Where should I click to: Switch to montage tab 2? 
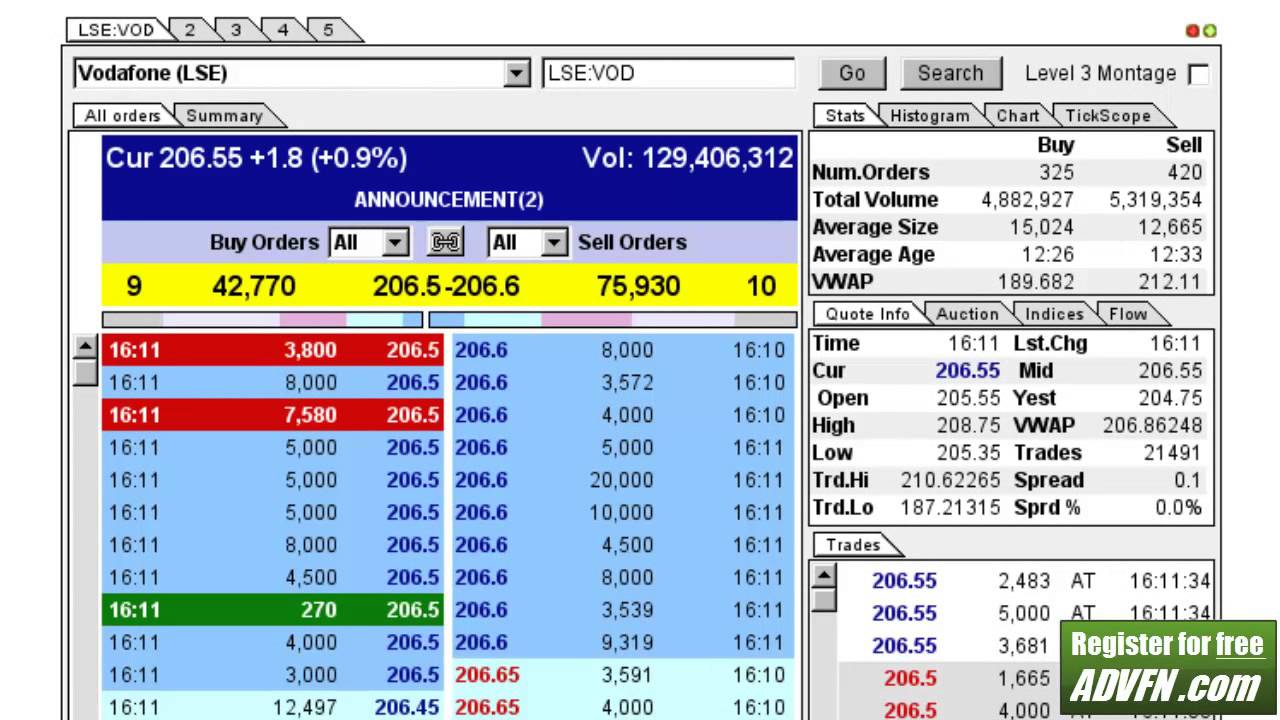tap(190, 30)
